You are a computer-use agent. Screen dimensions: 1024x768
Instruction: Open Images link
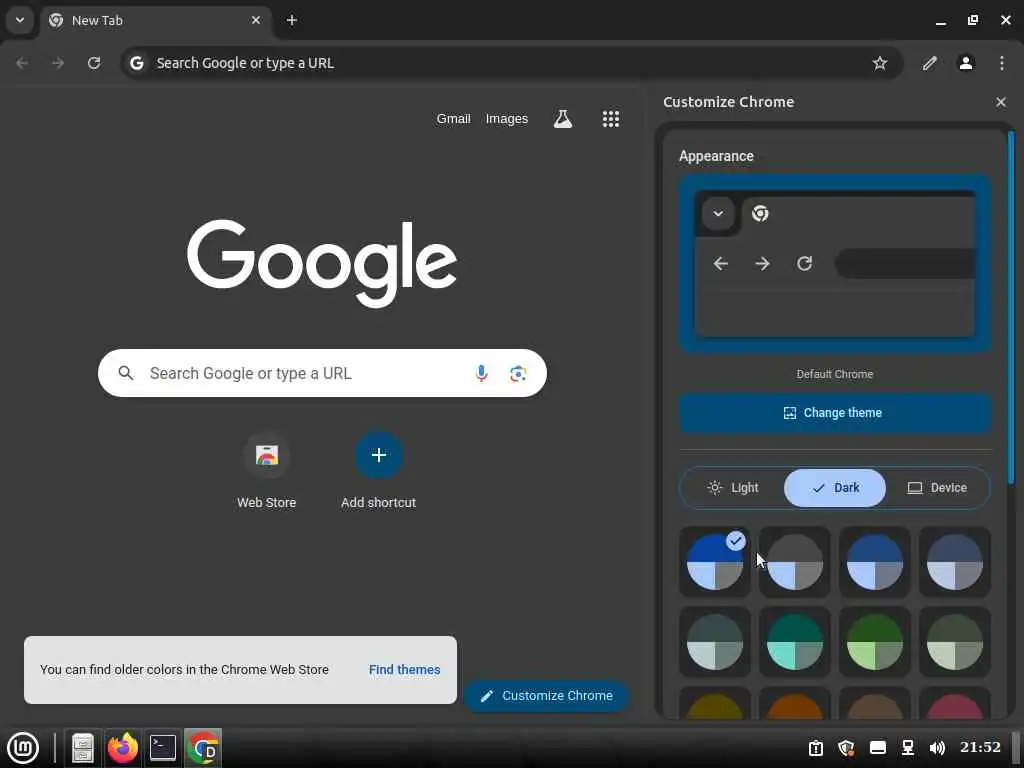coord(507,119)
